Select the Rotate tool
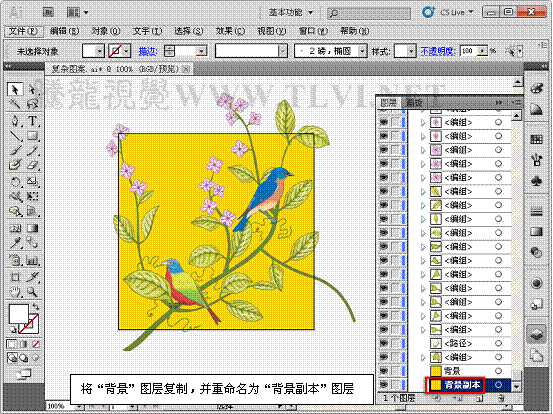The height and width of the screenshot is (414, 553). click(15, 182)
